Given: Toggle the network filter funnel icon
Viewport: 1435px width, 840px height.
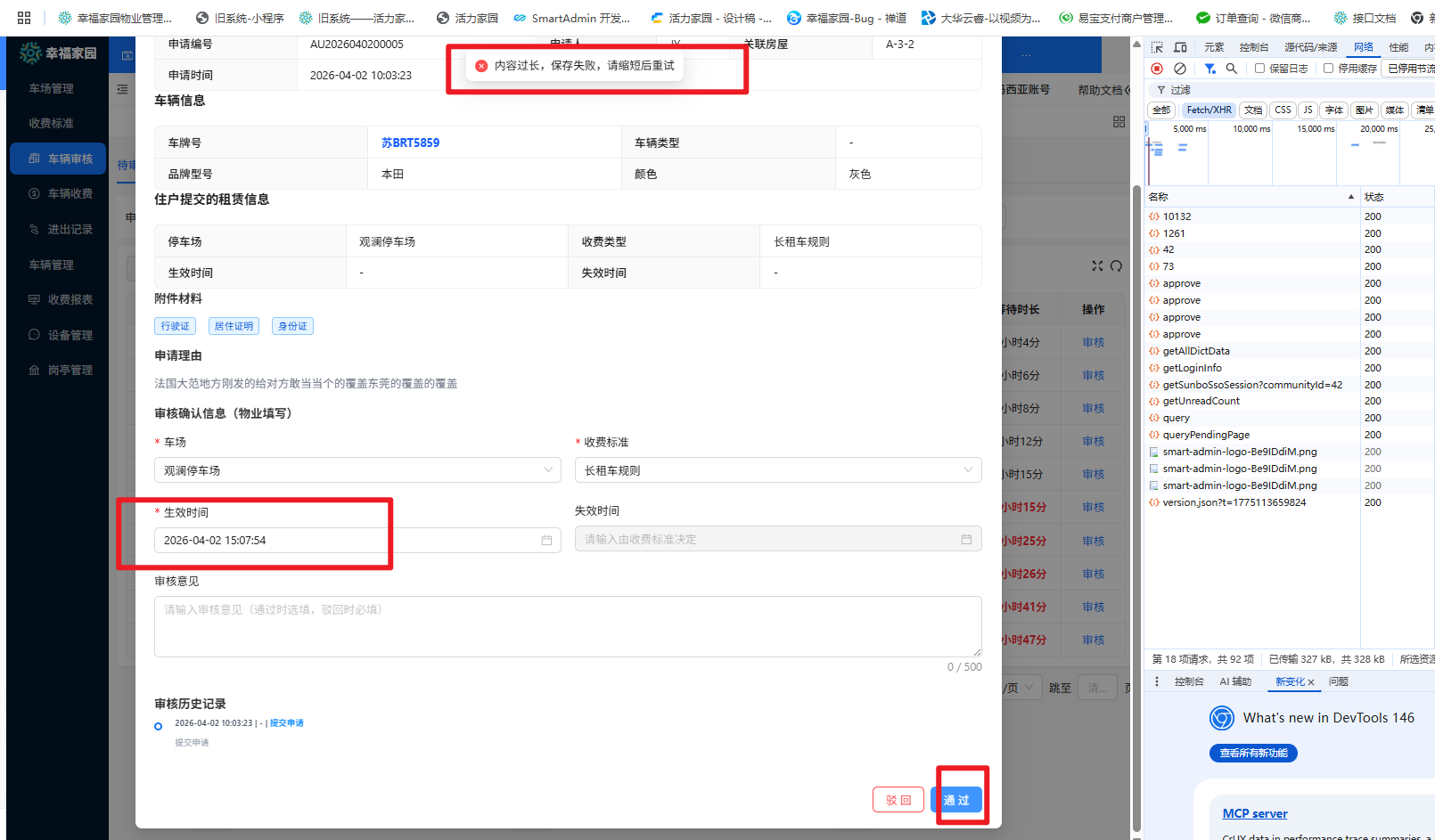Looking at the screenshot, I should 1209,69.
